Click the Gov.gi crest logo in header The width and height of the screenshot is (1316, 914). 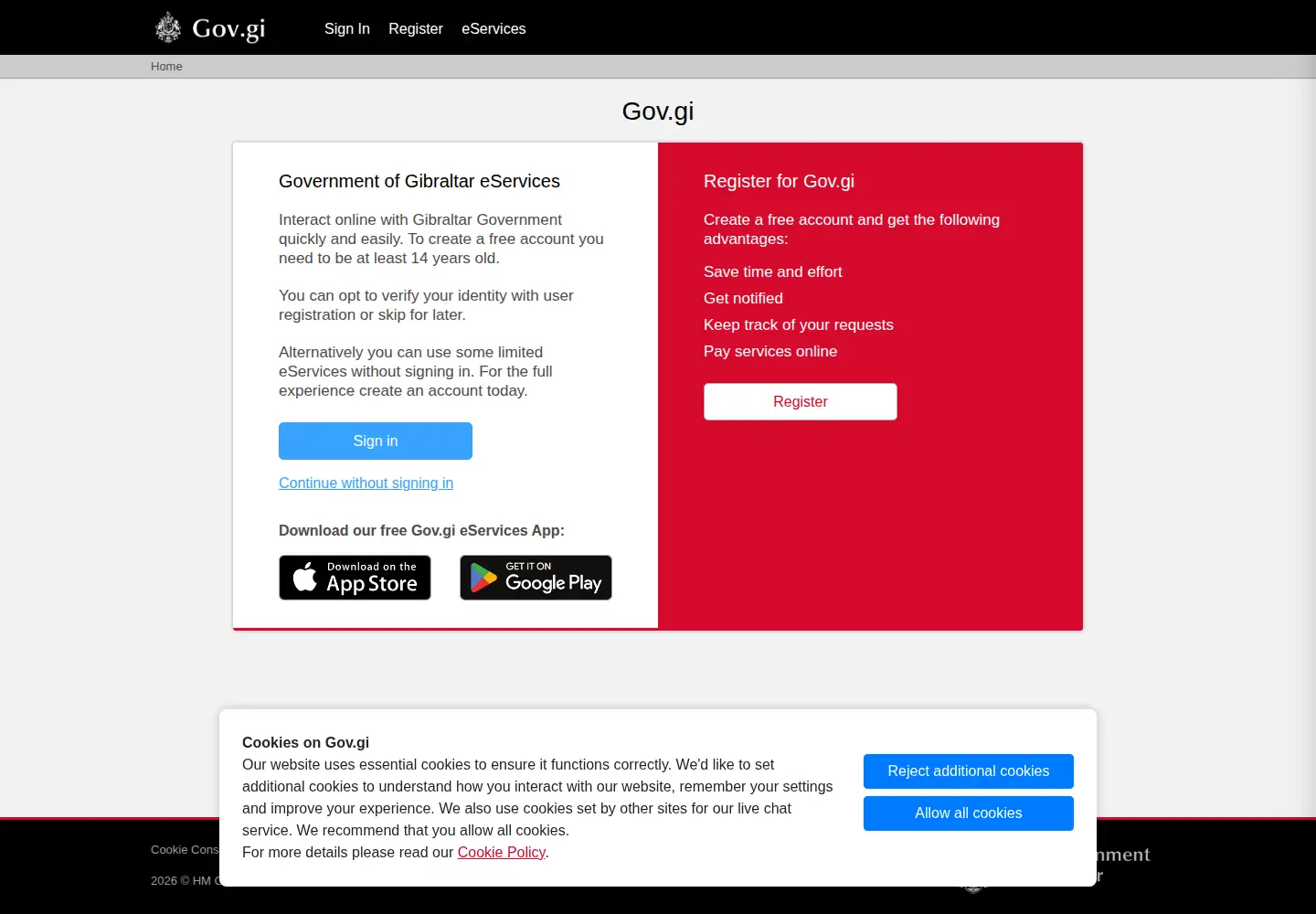tap(210, 28)
